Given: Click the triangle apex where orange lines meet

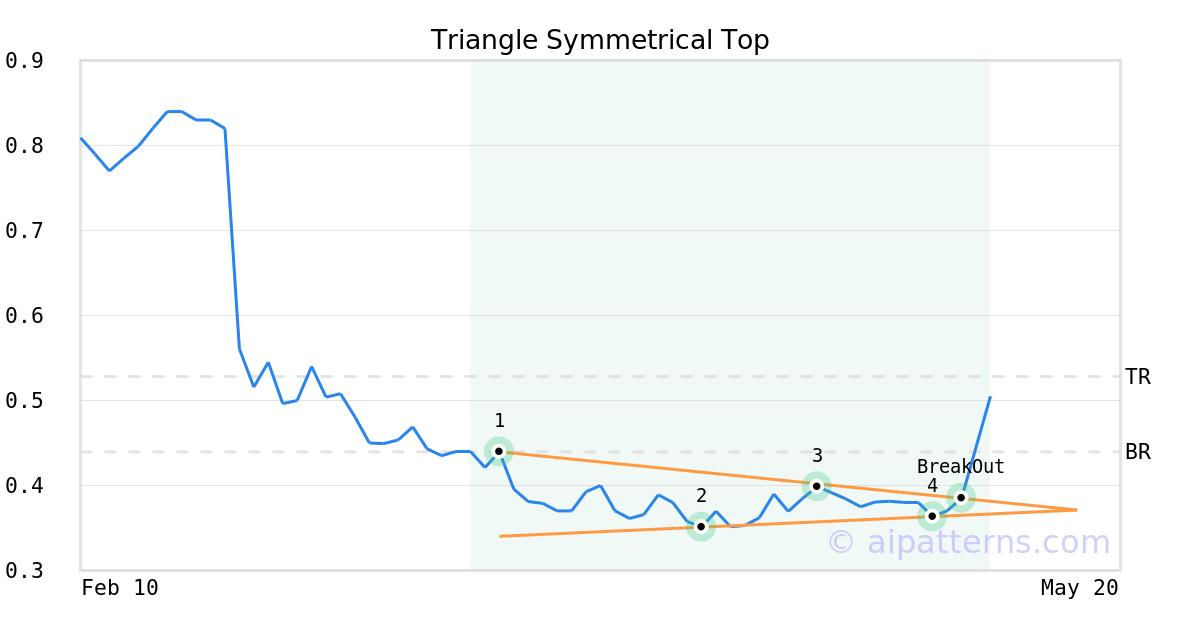Looking at the screenshot, I should 1076,510.
